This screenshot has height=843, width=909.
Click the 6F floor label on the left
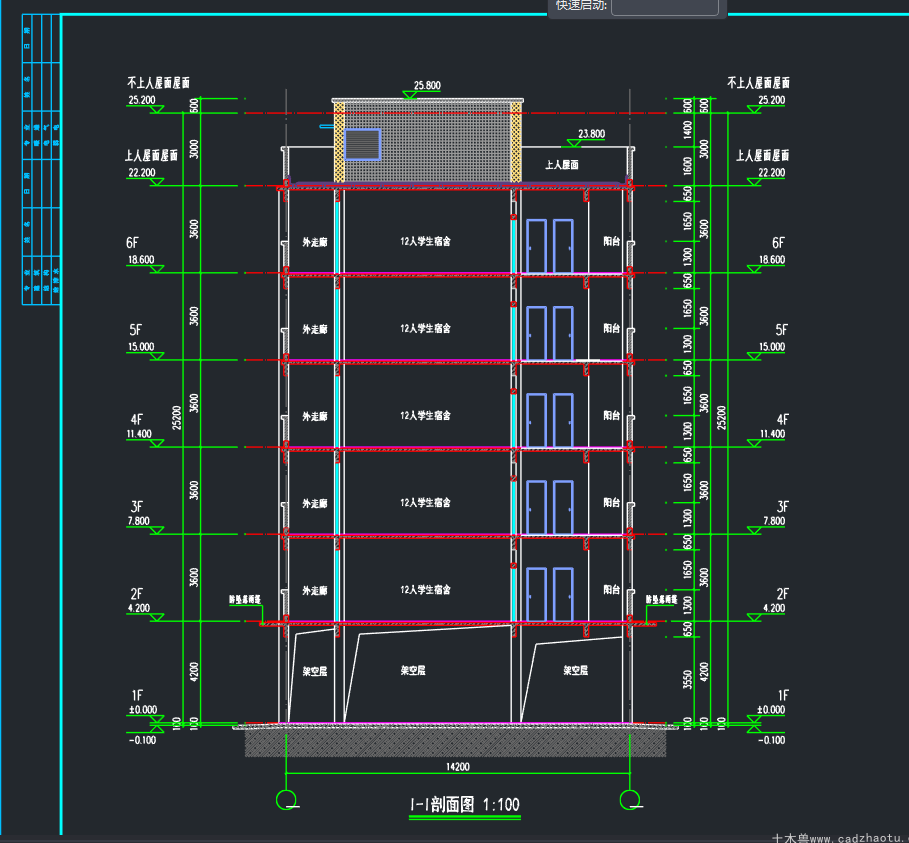tap(133, 242)
